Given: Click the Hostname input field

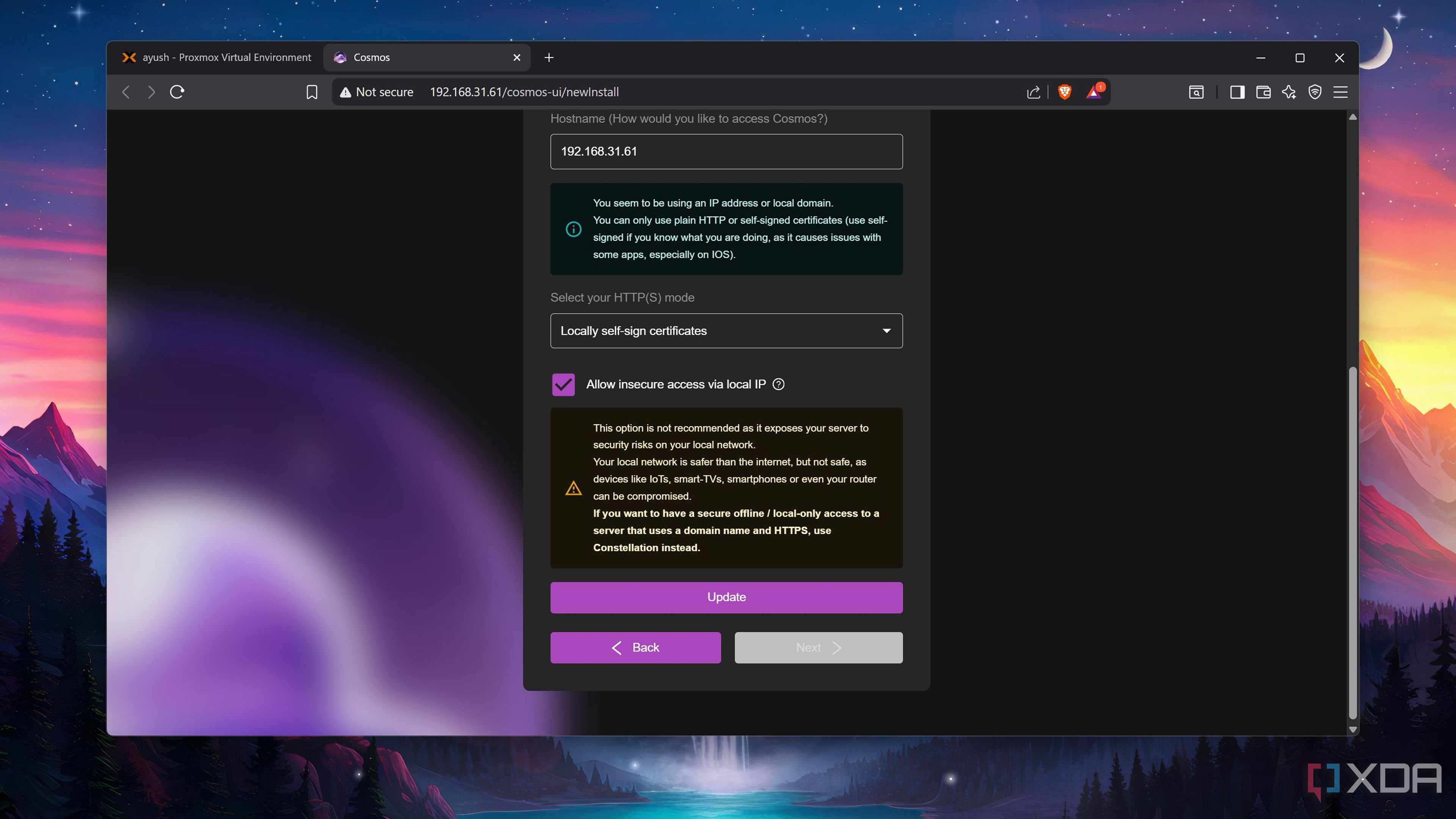Looking at the screenshot, I should click(726, 152).
